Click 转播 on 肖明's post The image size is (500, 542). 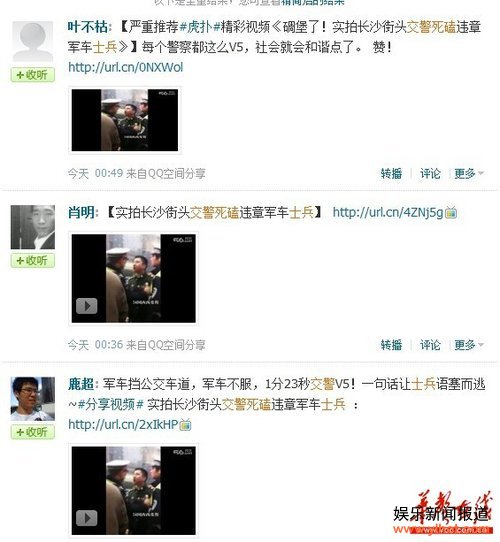pos(391,345)
